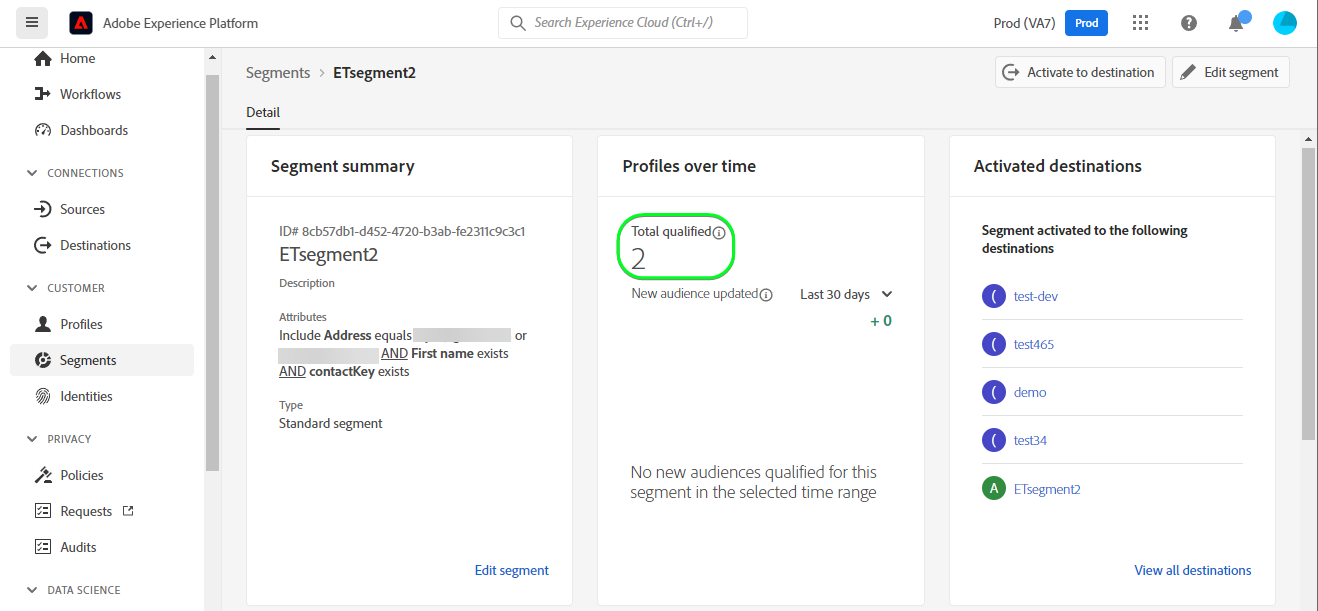
Task: Click the test465 destination icon
Action: coord(993,344)
